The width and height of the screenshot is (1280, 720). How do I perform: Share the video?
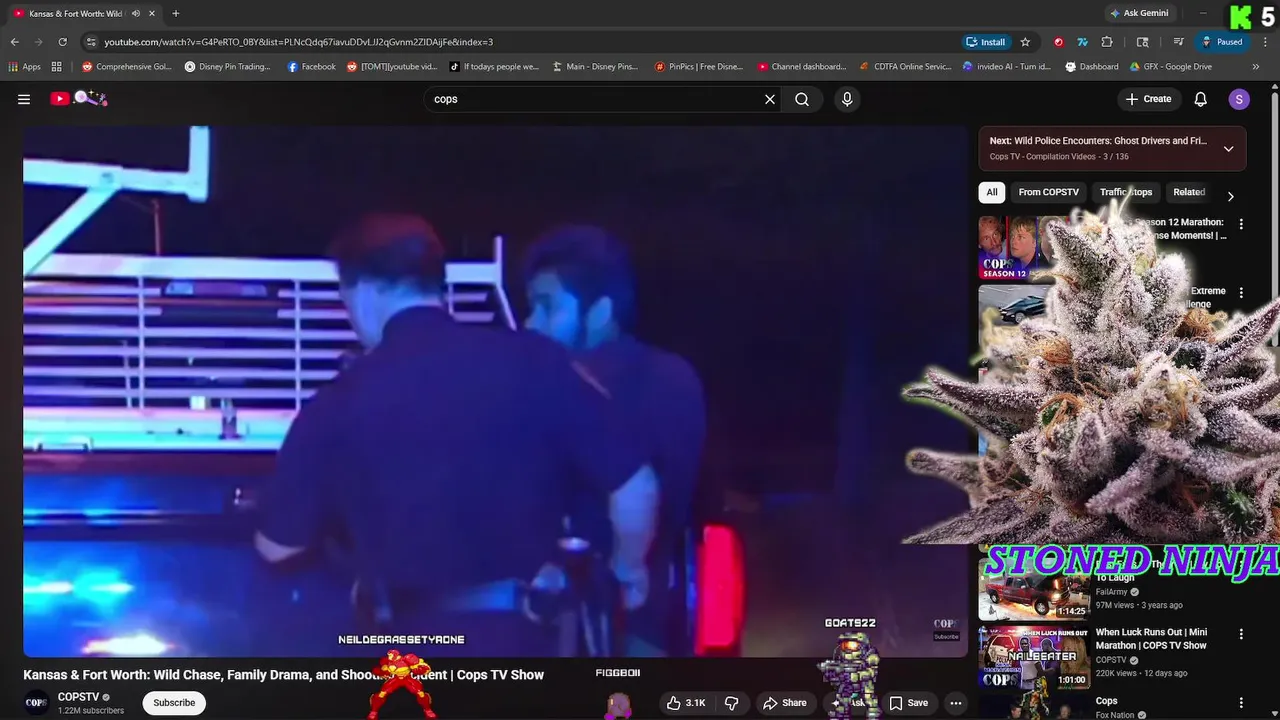point(785,703)
